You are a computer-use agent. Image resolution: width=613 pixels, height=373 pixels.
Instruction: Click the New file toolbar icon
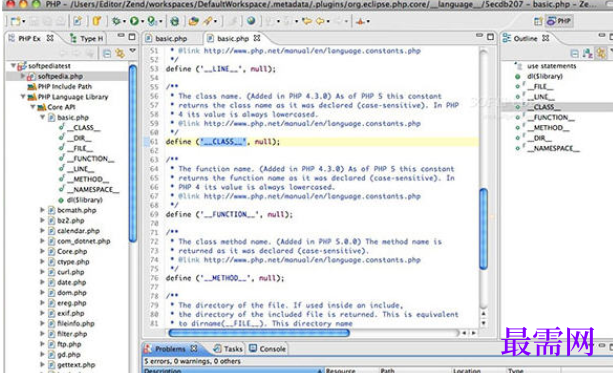click(15, 21)
